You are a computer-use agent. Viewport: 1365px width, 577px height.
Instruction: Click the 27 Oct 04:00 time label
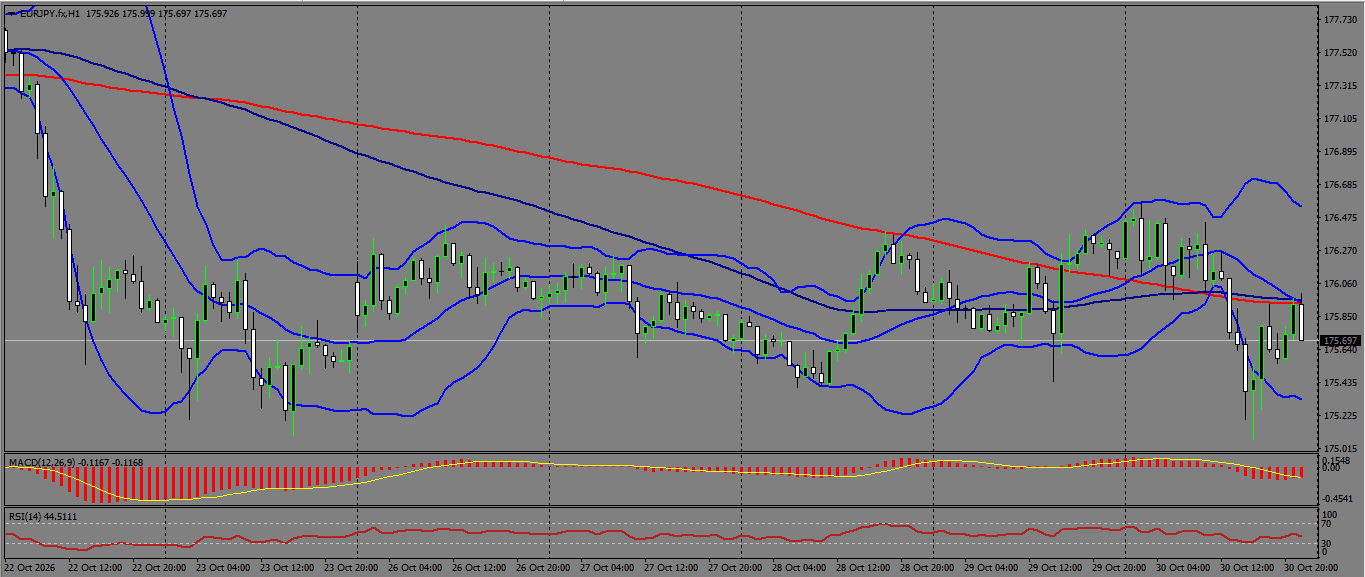pyautogui.click(x=608, y=567)
